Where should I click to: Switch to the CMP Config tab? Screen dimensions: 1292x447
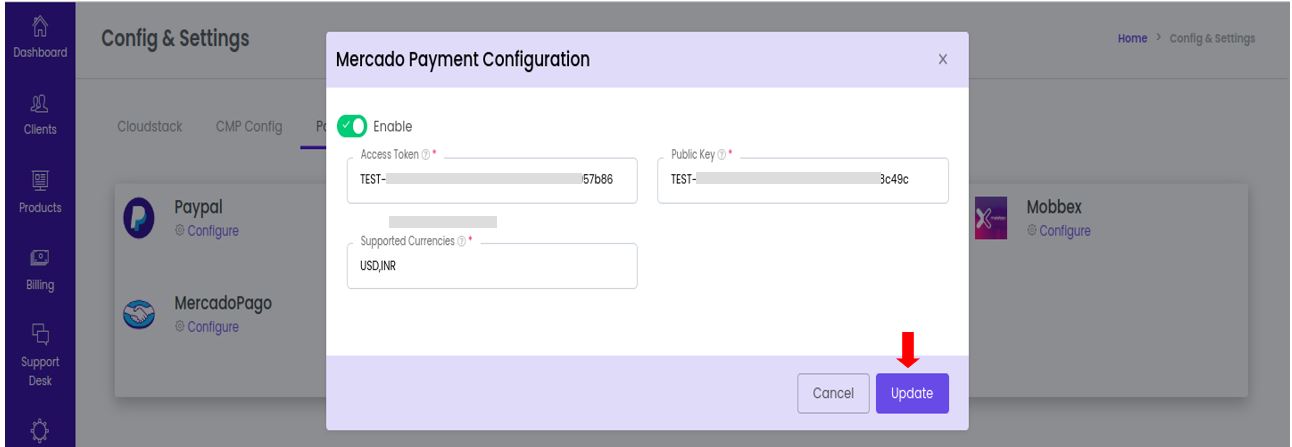[250, 127]
